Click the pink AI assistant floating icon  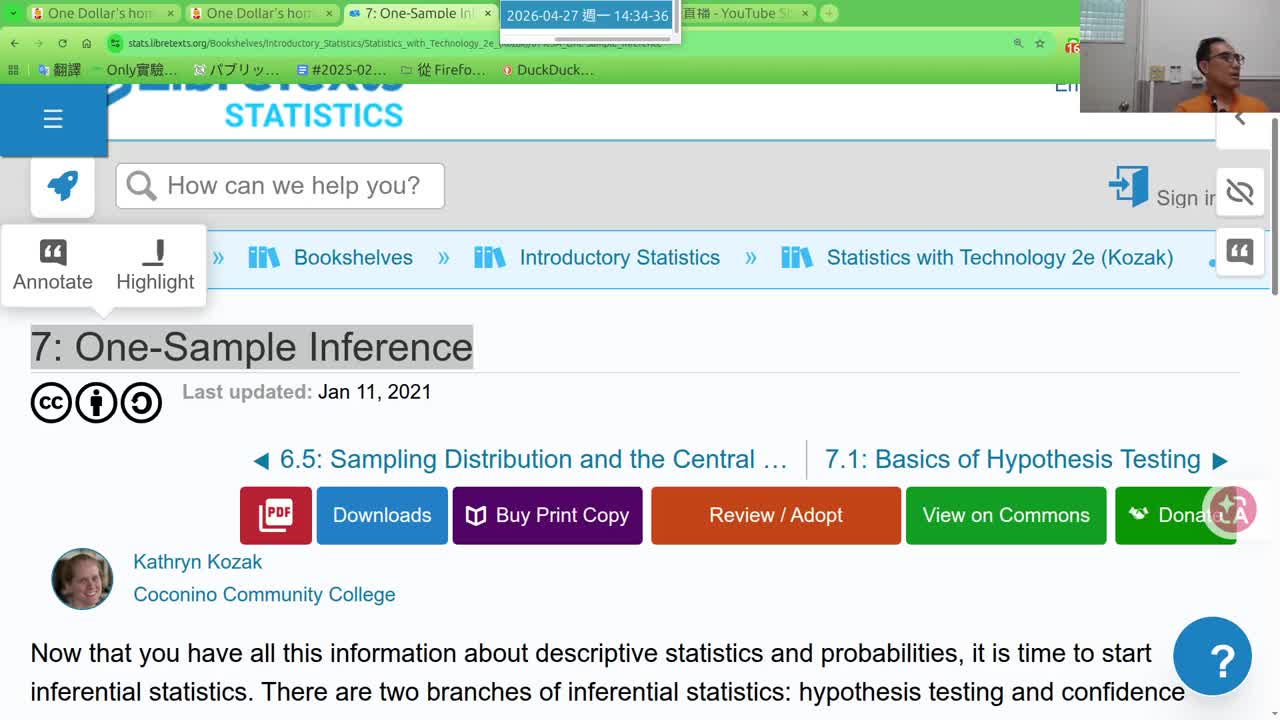pyautogui.click(x=1230, y=512)
